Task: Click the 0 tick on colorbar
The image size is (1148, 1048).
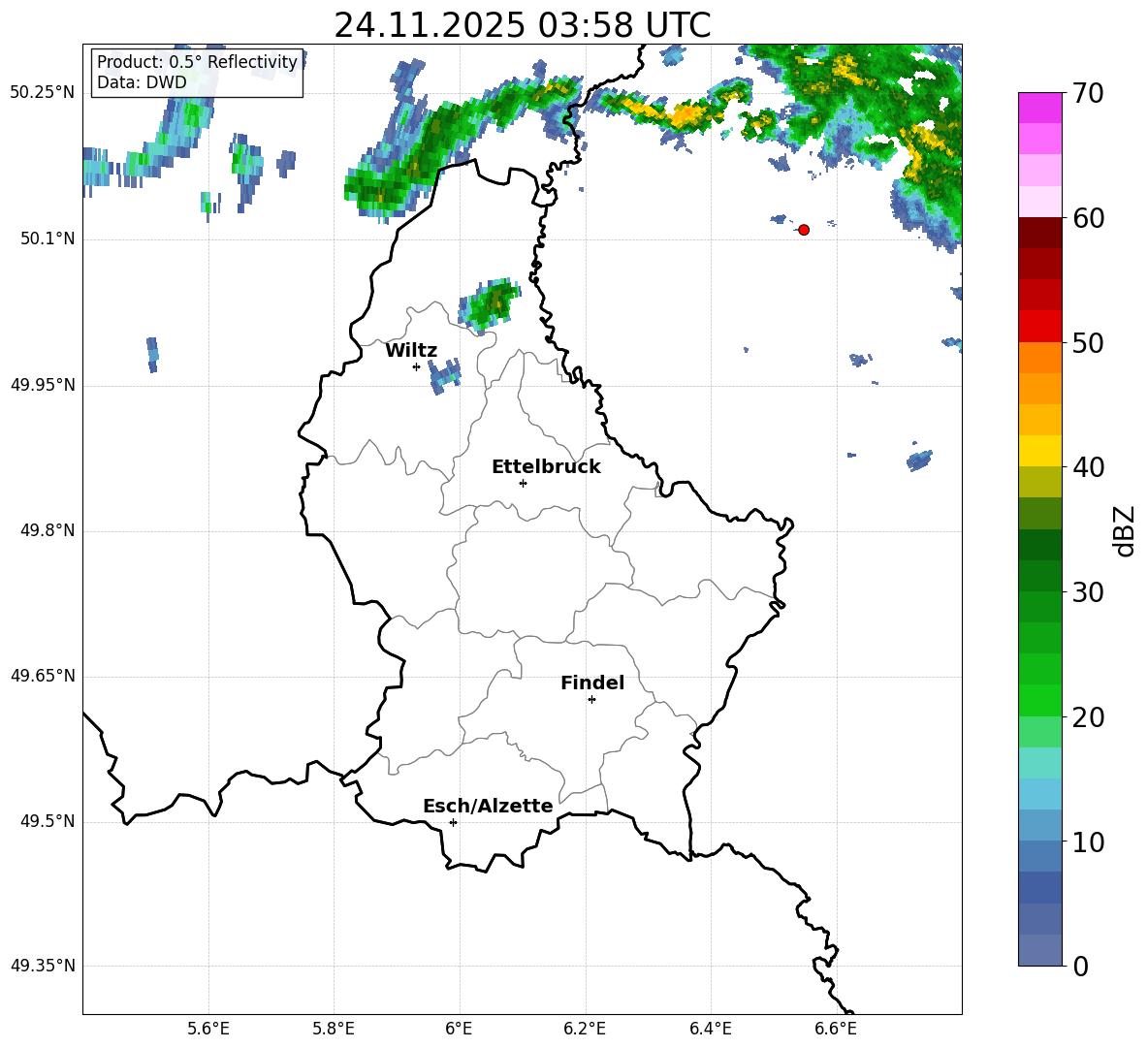Action: pos(1081,966)
